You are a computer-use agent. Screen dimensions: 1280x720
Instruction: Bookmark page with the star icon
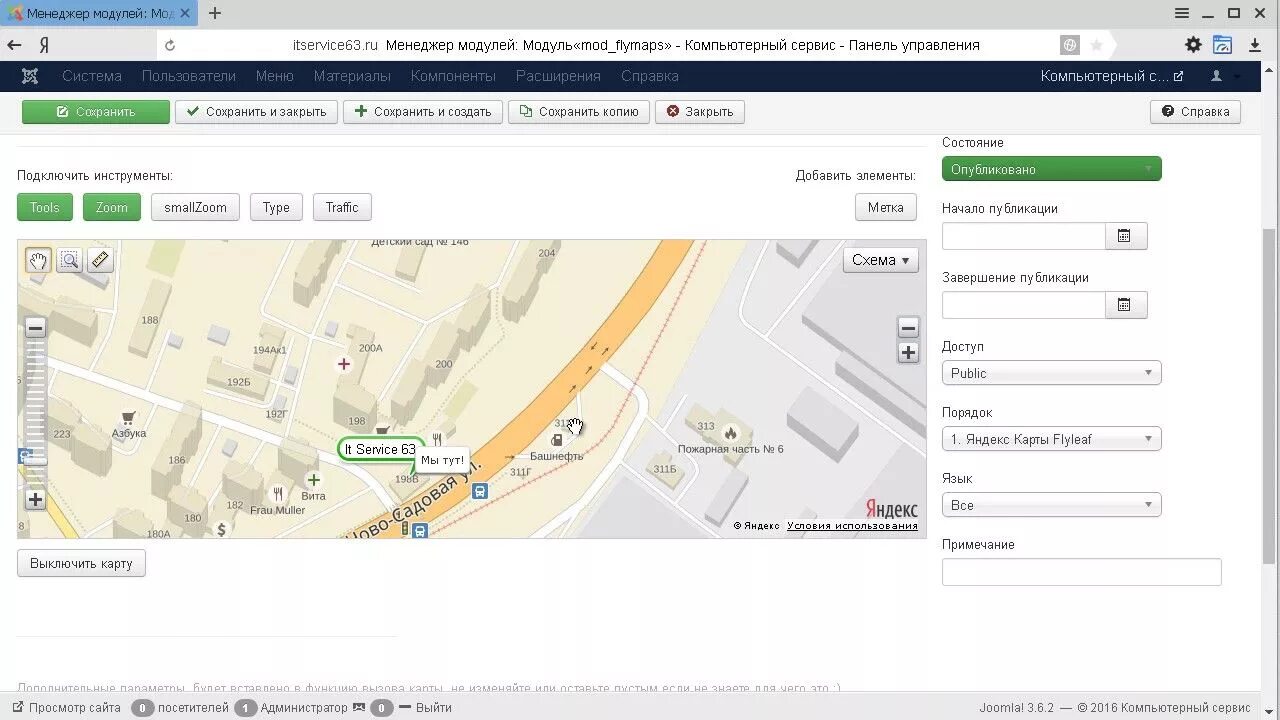click(1096, 45)
